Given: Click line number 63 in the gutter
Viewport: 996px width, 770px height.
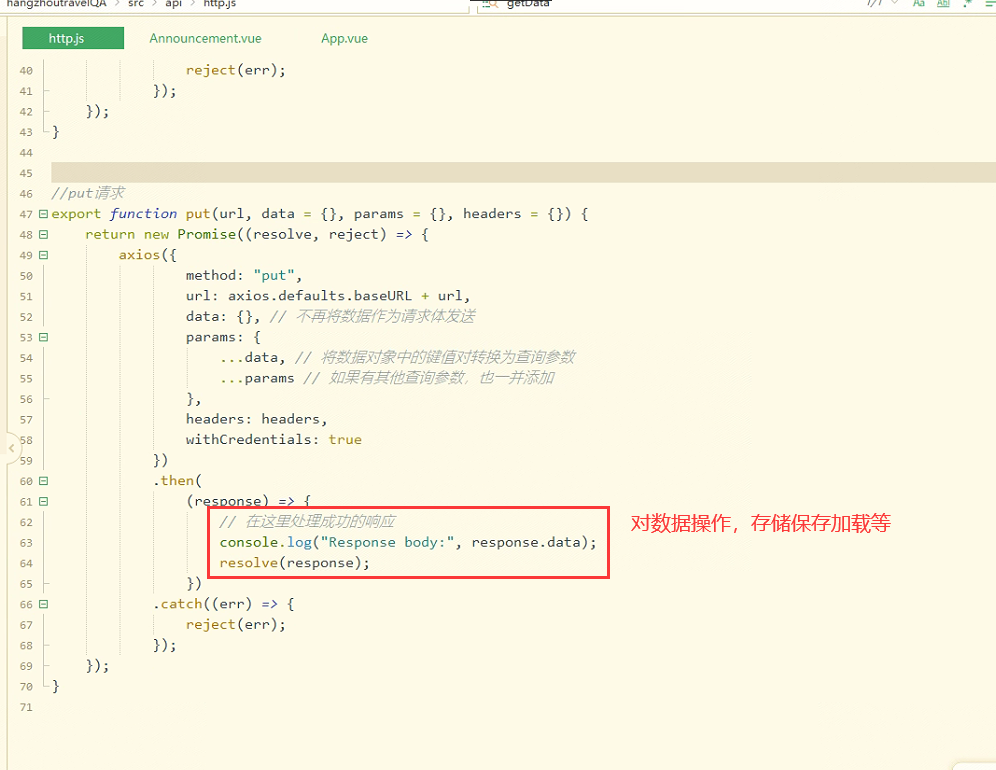Looking at the screenshot, I should (25, 543).
